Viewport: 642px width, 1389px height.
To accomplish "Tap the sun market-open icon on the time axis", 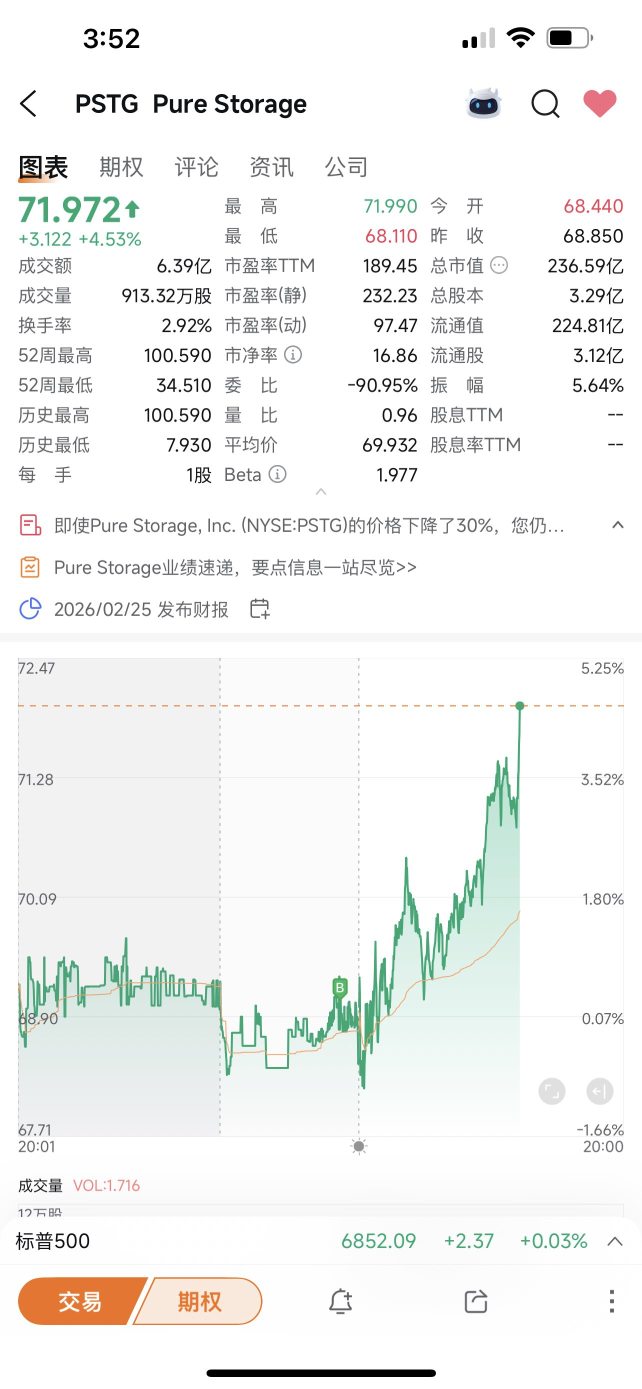I will (x=359, y=1146).
